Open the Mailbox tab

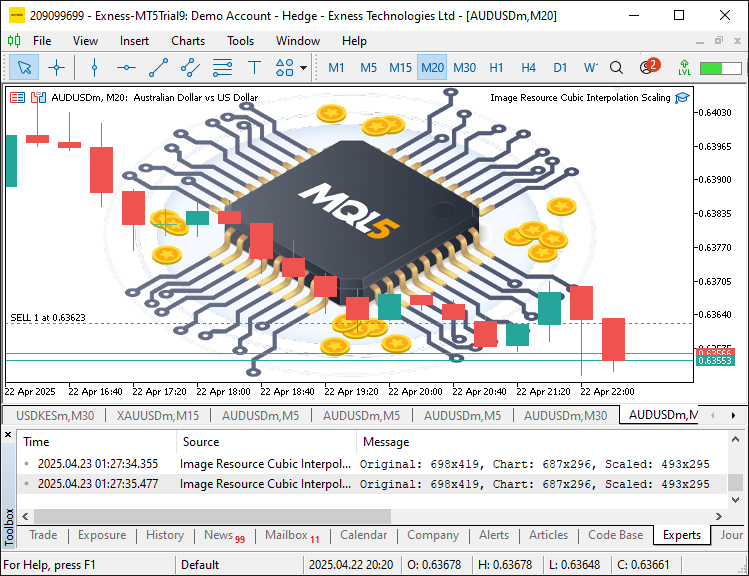[292, 535]
